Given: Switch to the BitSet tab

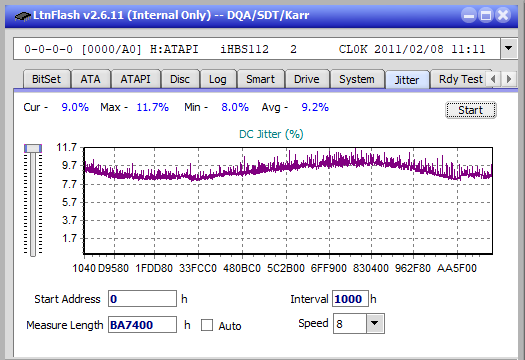Looking at the screenshot, I should [47, 79].
